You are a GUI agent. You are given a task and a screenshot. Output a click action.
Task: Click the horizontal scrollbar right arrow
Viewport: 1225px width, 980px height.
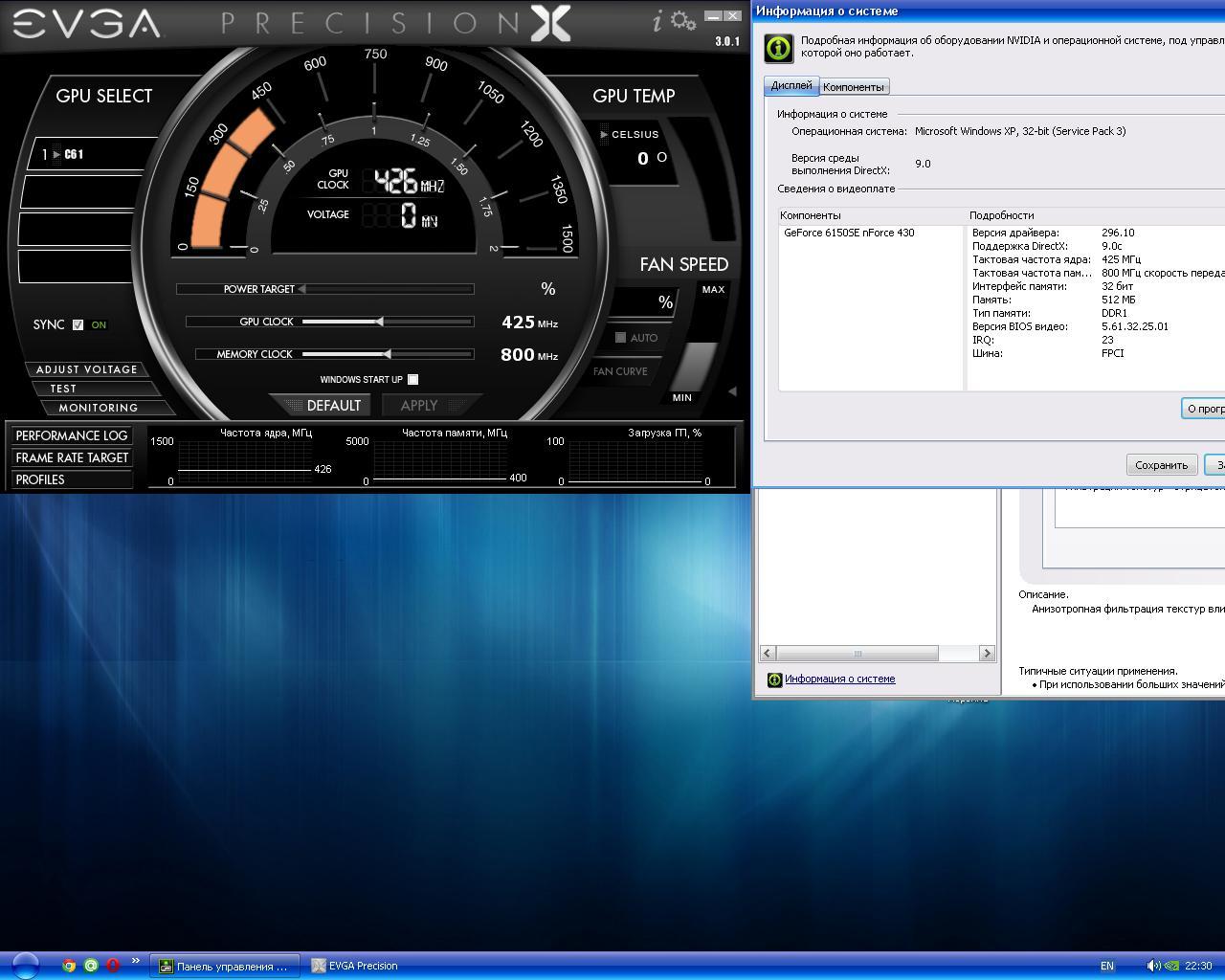[987, 654]
